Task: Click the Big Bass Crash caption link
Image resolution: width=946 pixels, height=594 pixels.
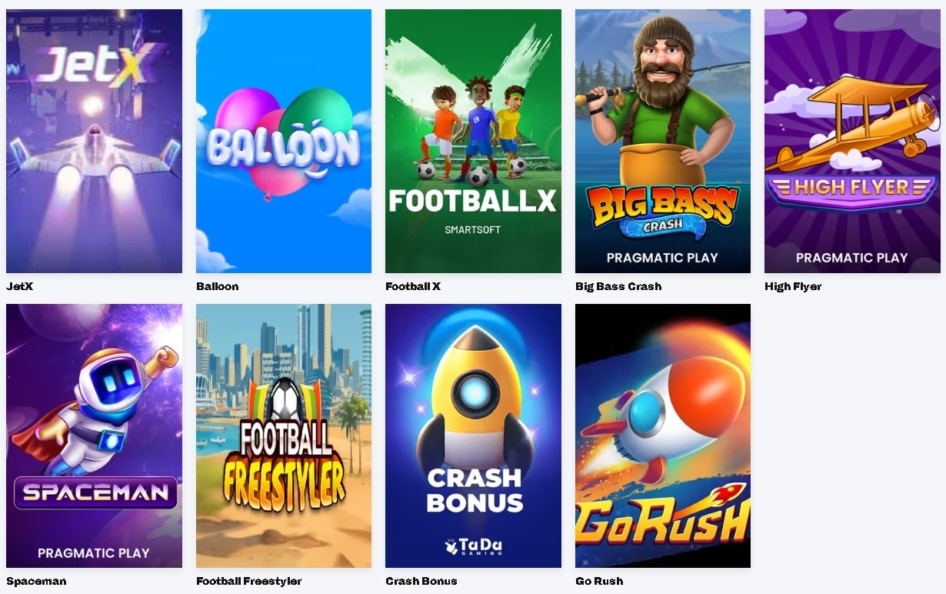Action: [x=618, y=286]
